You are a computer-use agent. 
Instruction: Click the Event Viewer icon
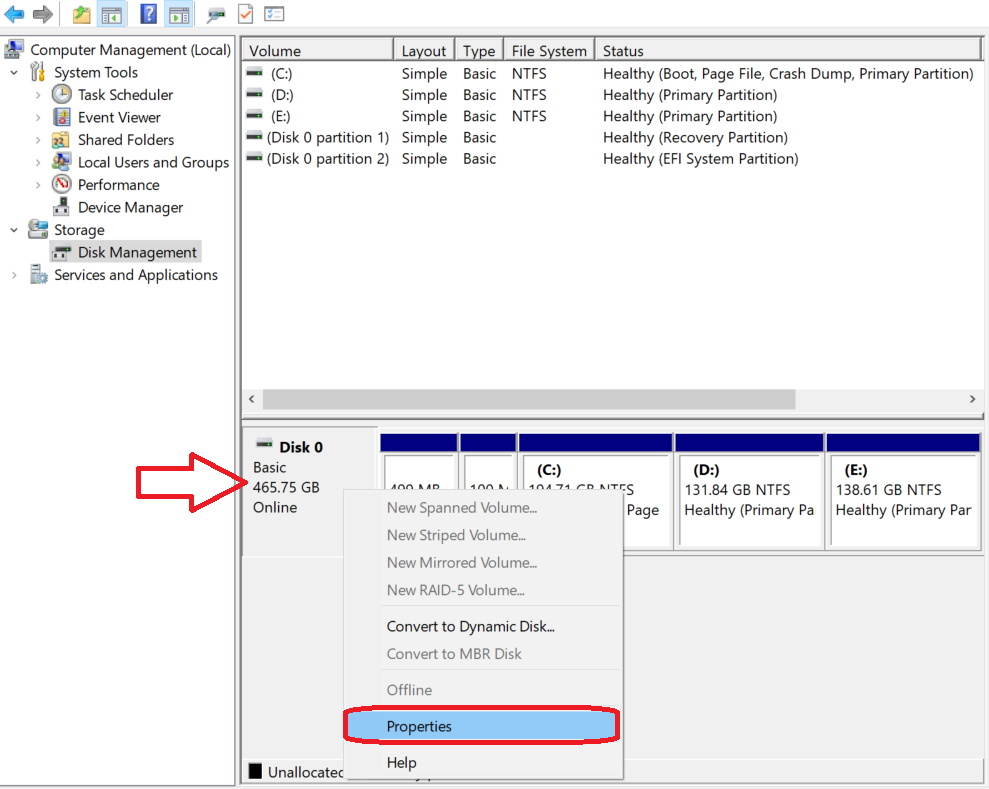pyautogui.click(x=61, y=117)
